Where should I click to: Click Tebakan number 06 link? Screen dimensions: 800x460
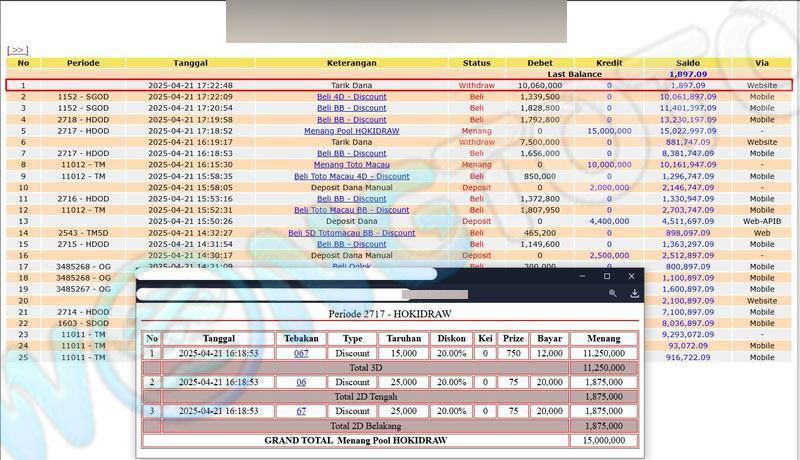click(301, 382)
